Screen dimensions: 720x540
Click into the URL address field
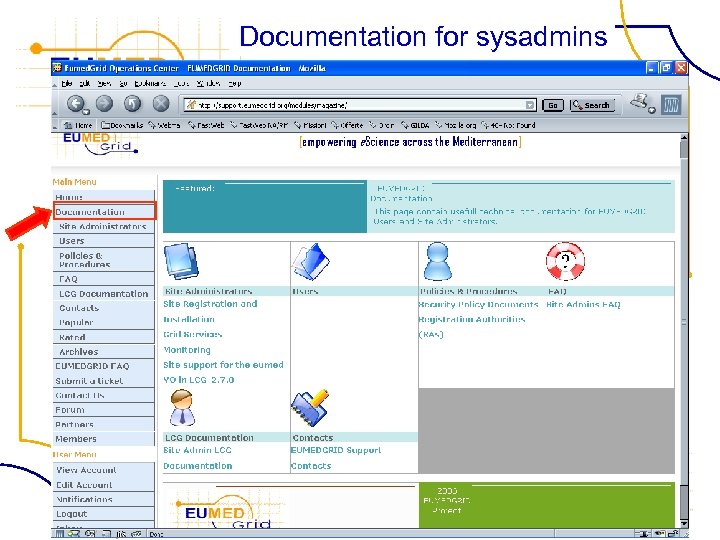[x=360, y=105]
